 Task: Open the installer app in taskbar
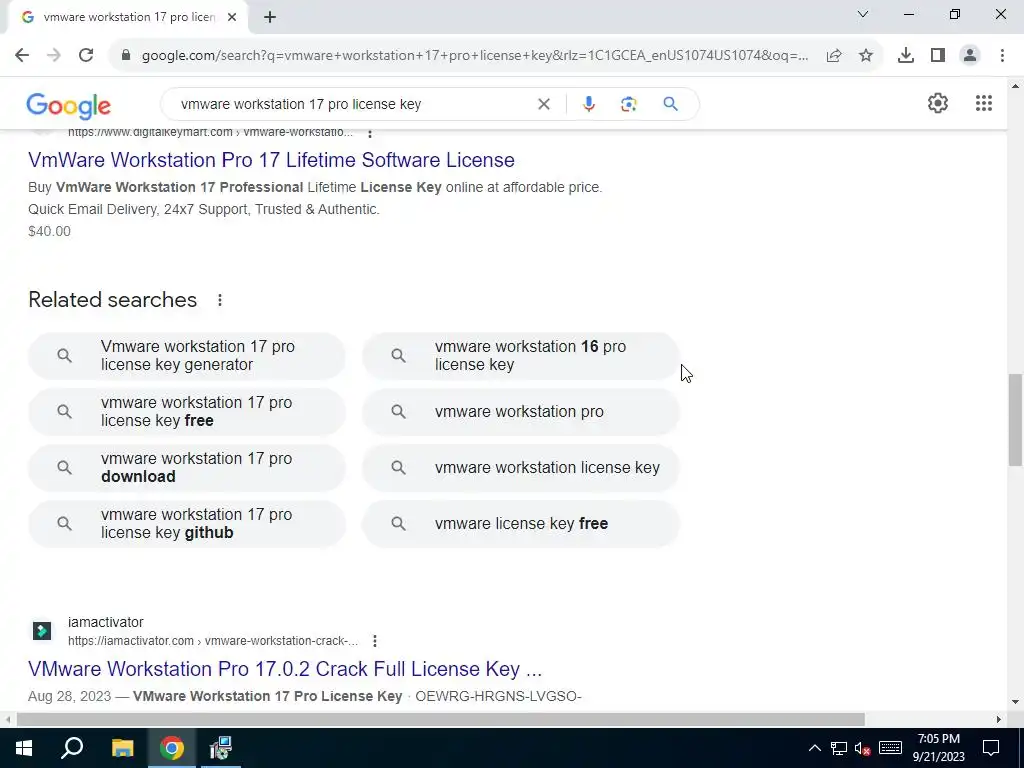click(x=221, y=748)
